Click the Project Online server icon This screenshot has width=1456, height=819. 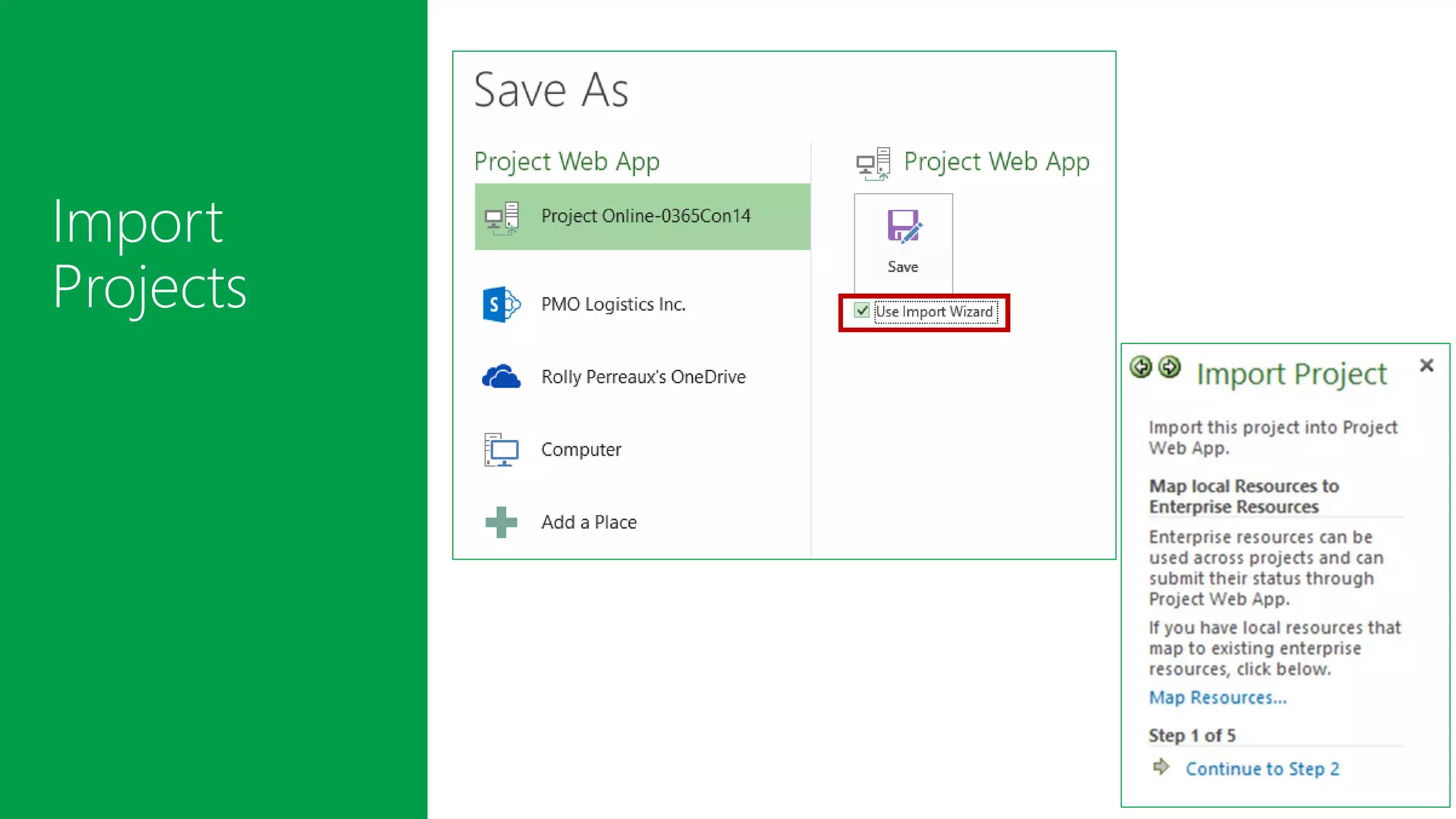click(502, 218)
